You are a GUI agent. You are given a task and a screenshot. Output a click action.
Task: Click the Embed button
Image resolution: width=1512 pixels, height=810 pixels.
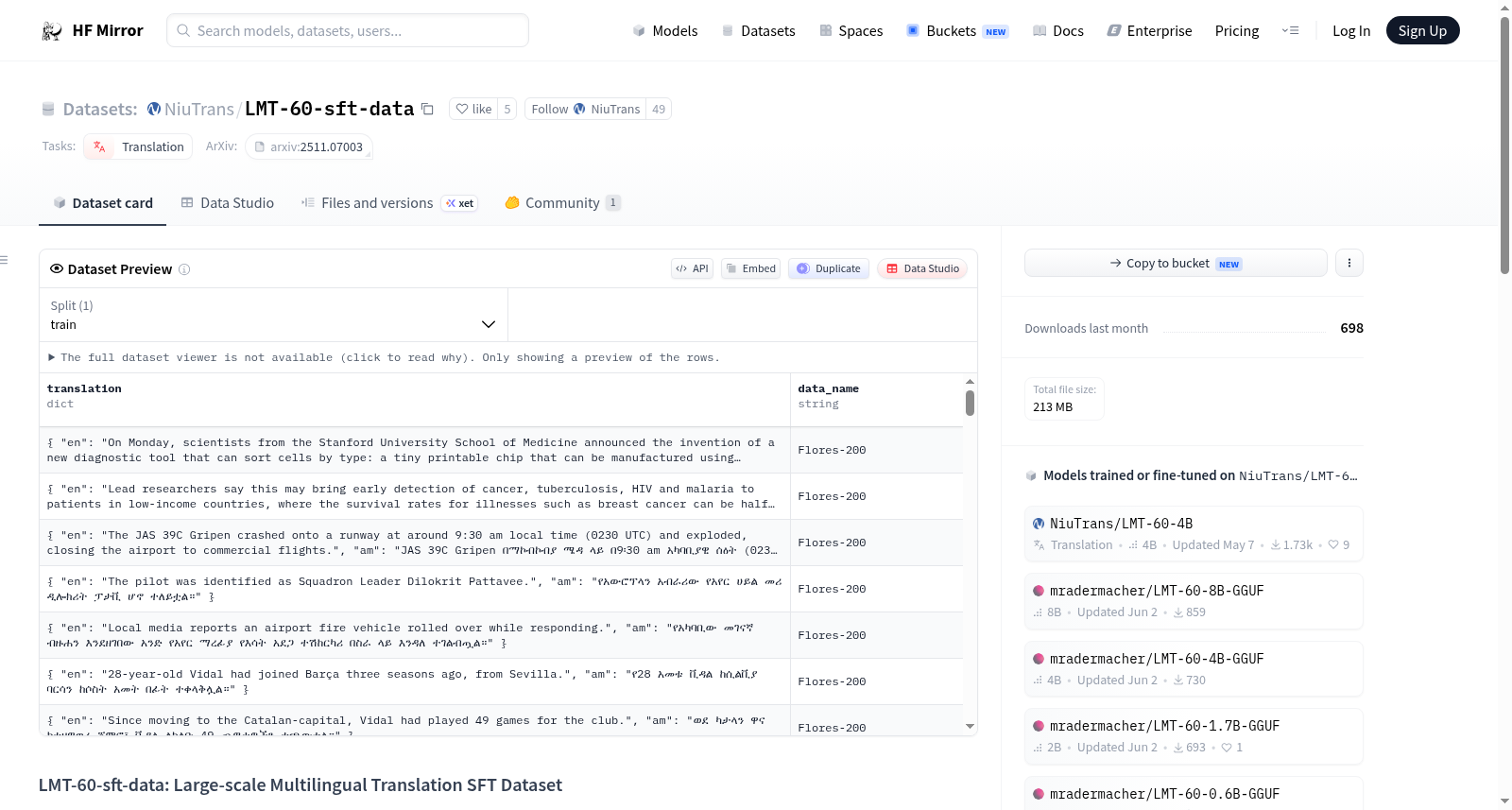(751, 268)
